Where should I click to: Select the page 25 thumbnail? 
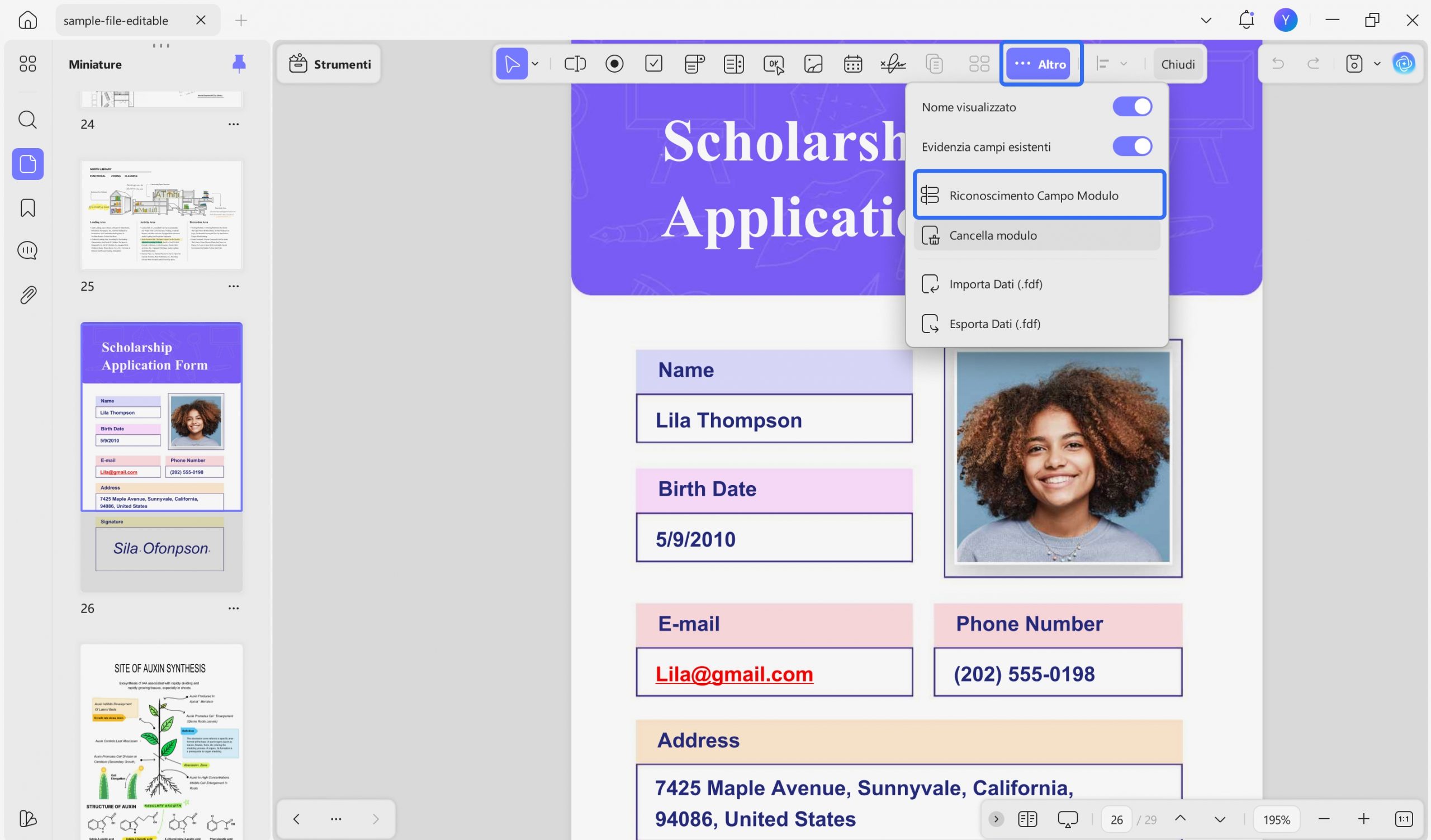(x=162, y=215)
